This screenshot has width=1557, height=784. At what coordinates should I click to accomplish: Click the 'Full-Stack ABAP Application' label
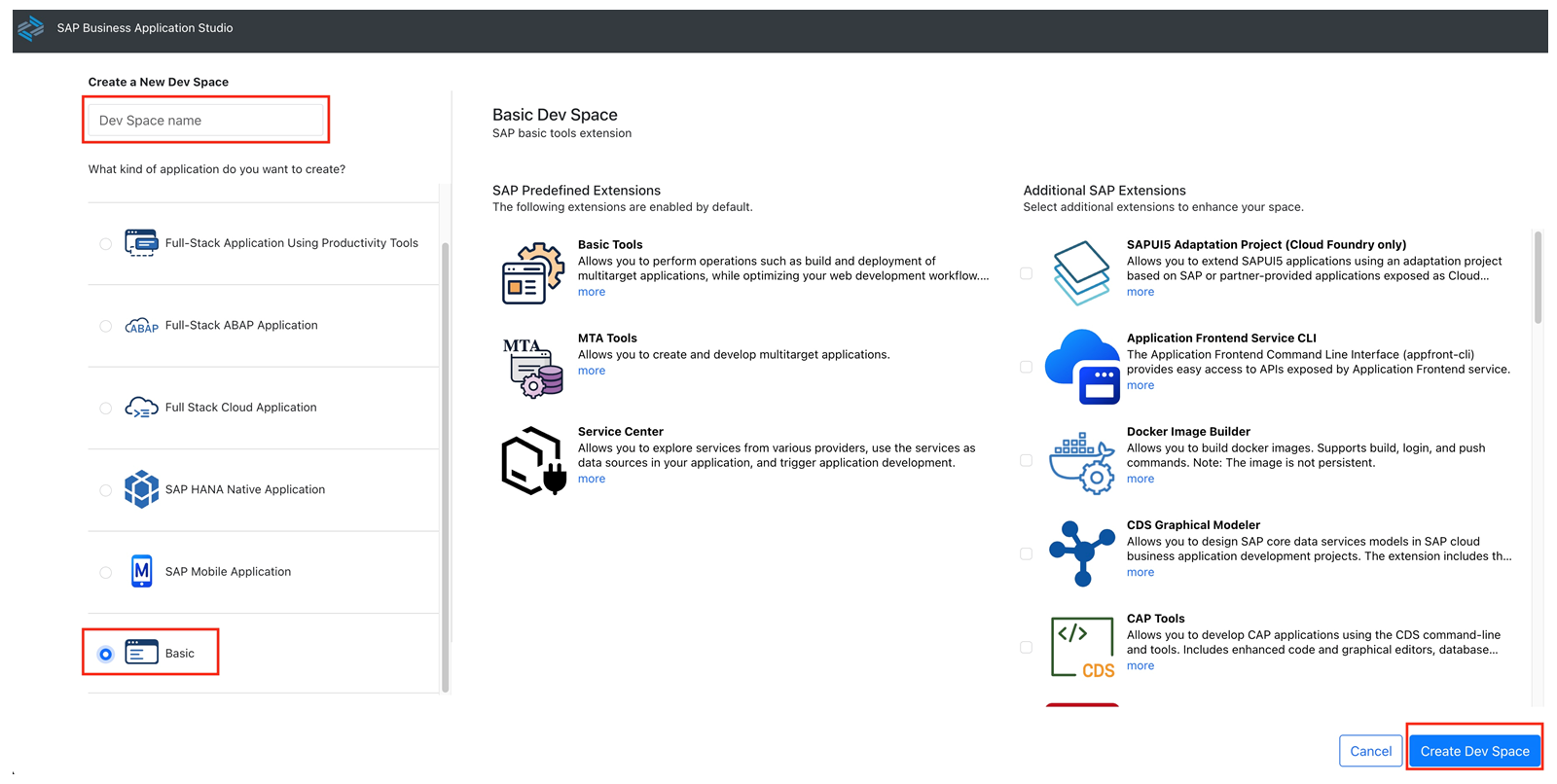[241, 326]
